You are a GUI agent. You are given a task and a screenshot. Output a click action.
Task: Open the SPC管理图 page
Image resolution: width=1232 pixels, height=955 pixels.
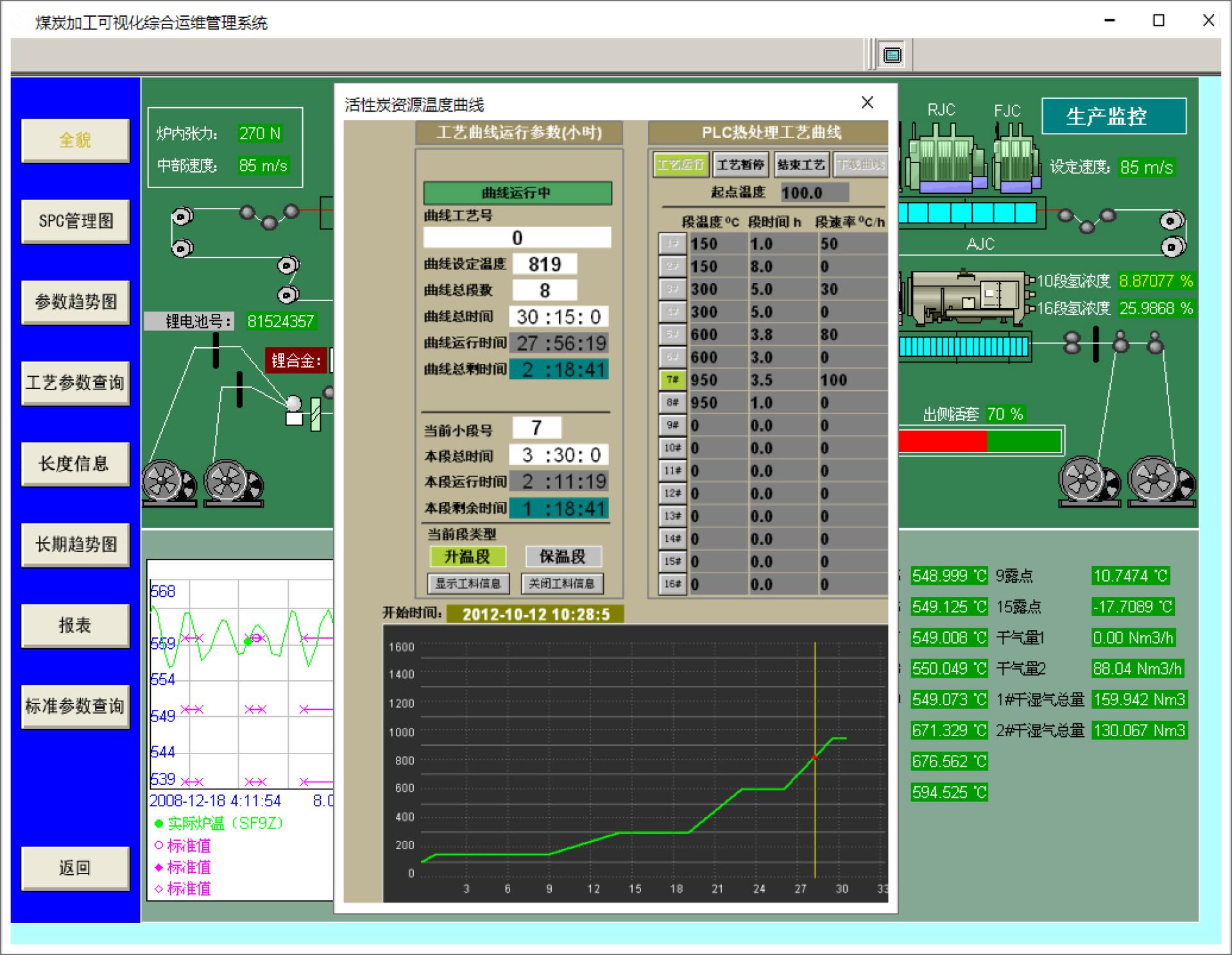tap(76, 221)
